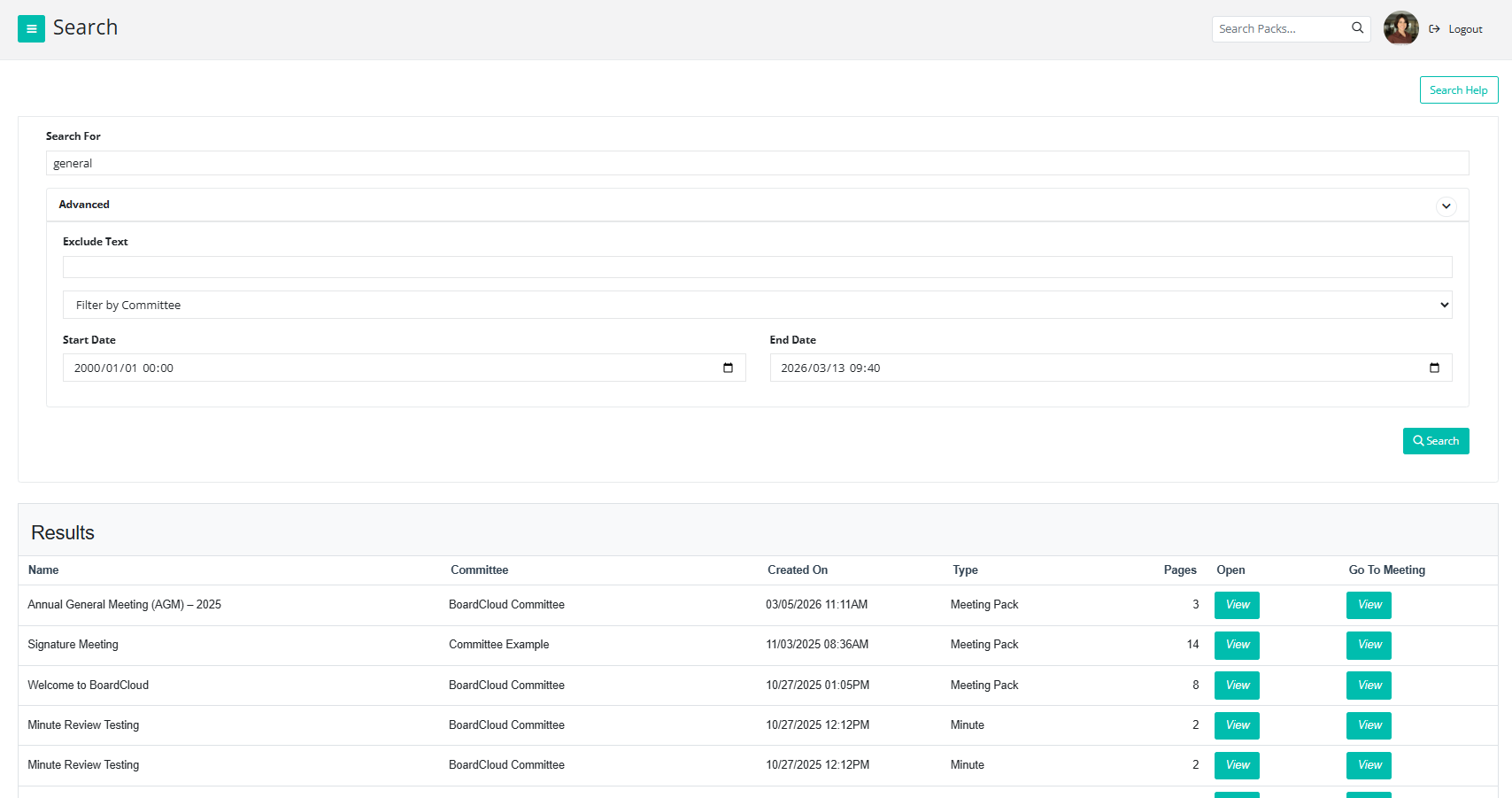Go to meeting for Welcome to BoardCloud
Image resolution: width=1512 pixels, height=798 pixels.
[x=1369, y=686]
